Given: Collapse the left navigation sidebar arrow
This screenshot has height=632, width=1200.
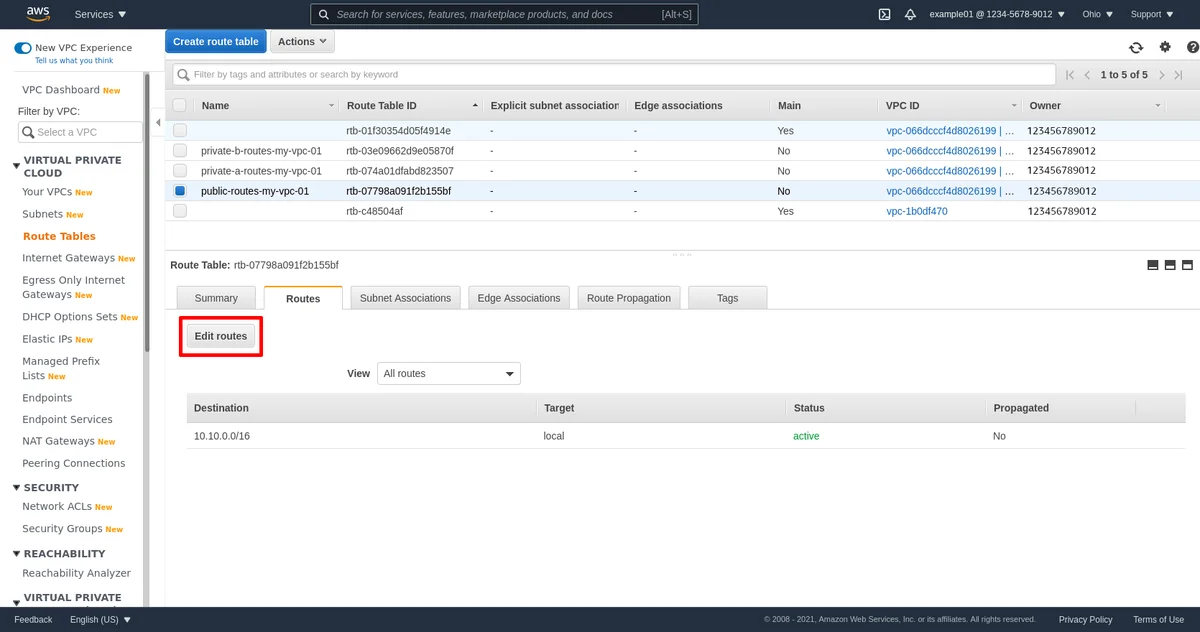Looking at the screenshot, I should point(157,123).
